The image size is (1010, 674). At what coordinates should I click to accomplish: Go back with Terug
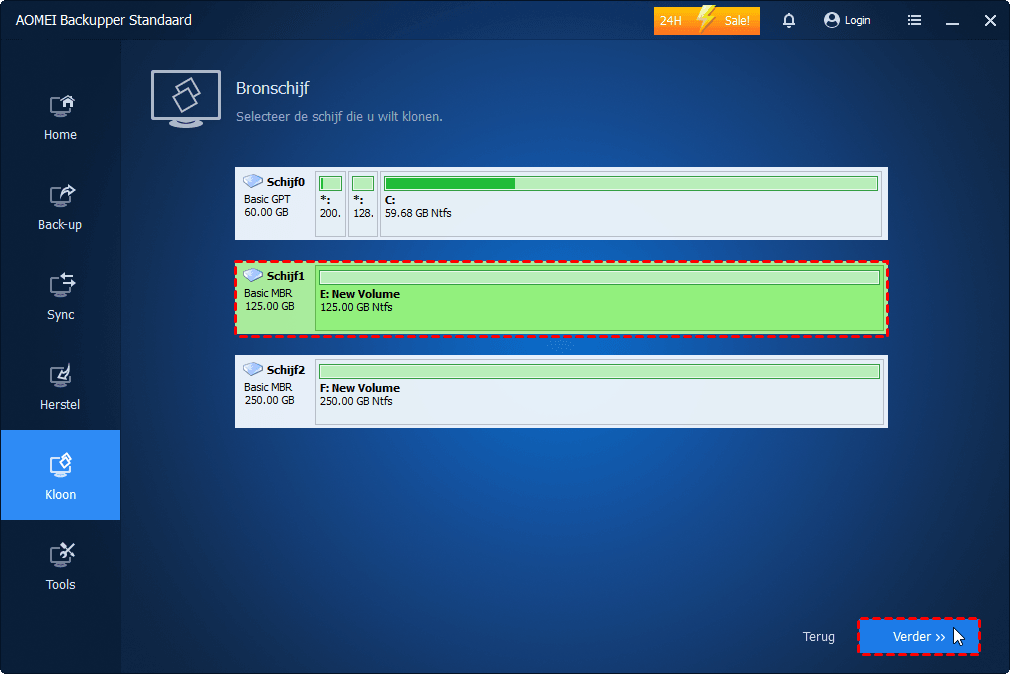pyautogui.click(x=818, y=637)
